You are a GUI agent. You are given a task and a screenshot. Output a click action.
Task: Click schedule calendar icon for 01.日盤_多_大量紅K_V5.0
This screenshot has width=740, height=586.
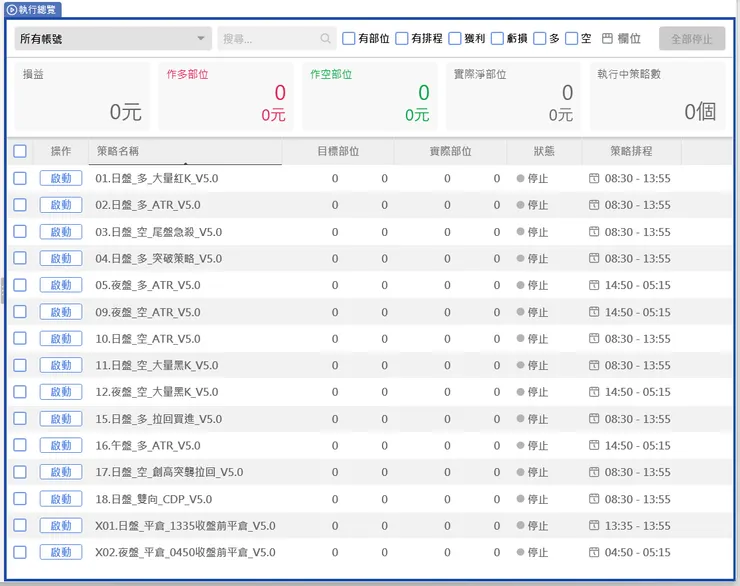(594, 178)
